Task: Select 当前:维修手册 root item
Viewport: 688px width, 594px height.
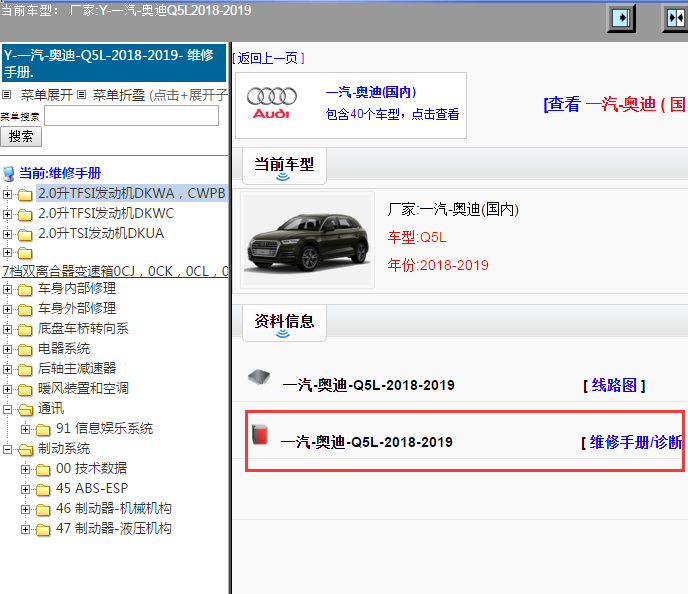Action: (60, 173)
